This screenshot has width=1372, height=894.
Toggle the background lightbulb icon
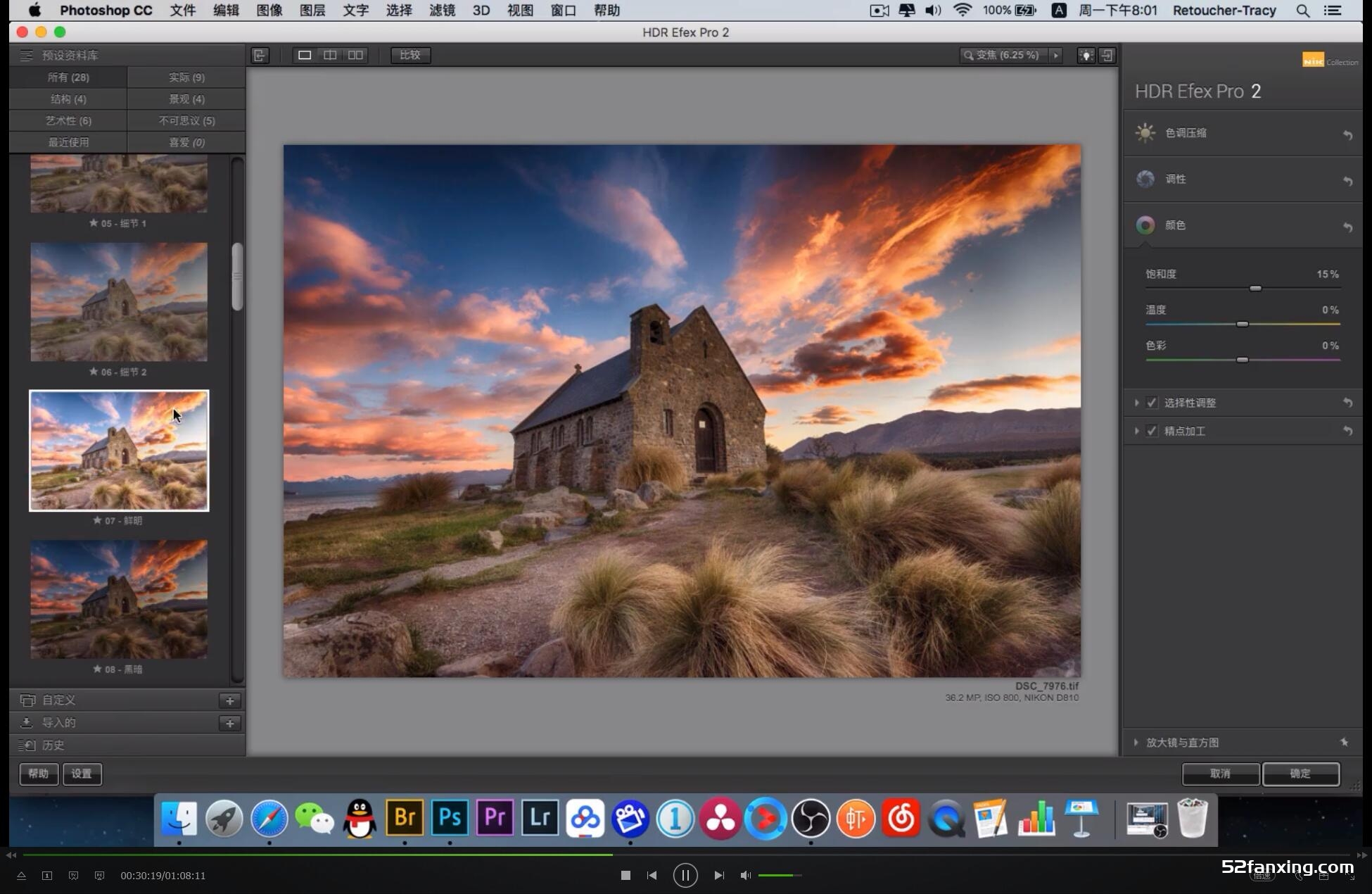click(x=1086, y=55)
